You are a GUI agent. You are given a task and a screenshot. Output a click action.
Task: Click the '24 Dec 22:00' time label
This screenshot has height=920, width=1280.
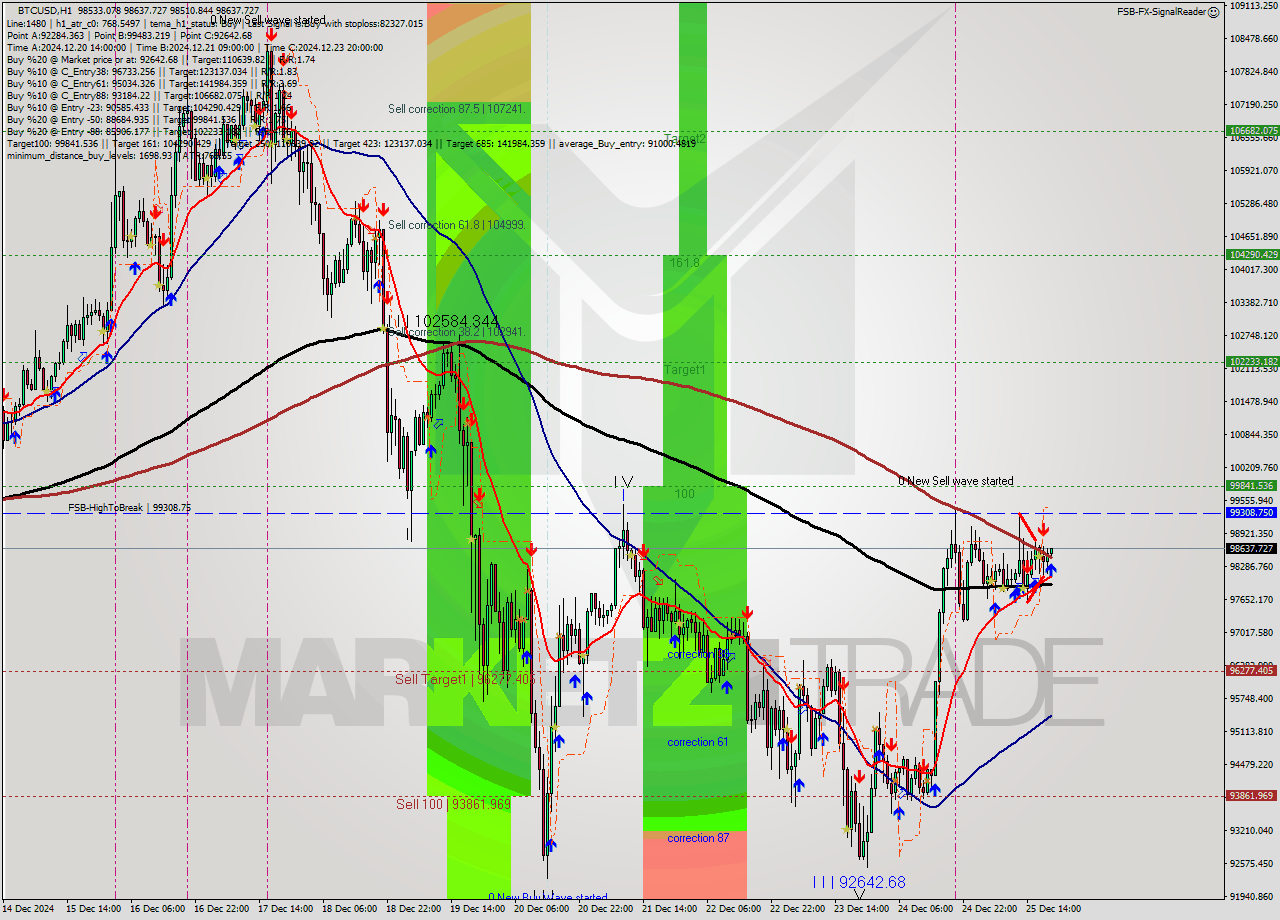[x=991, y=909]
